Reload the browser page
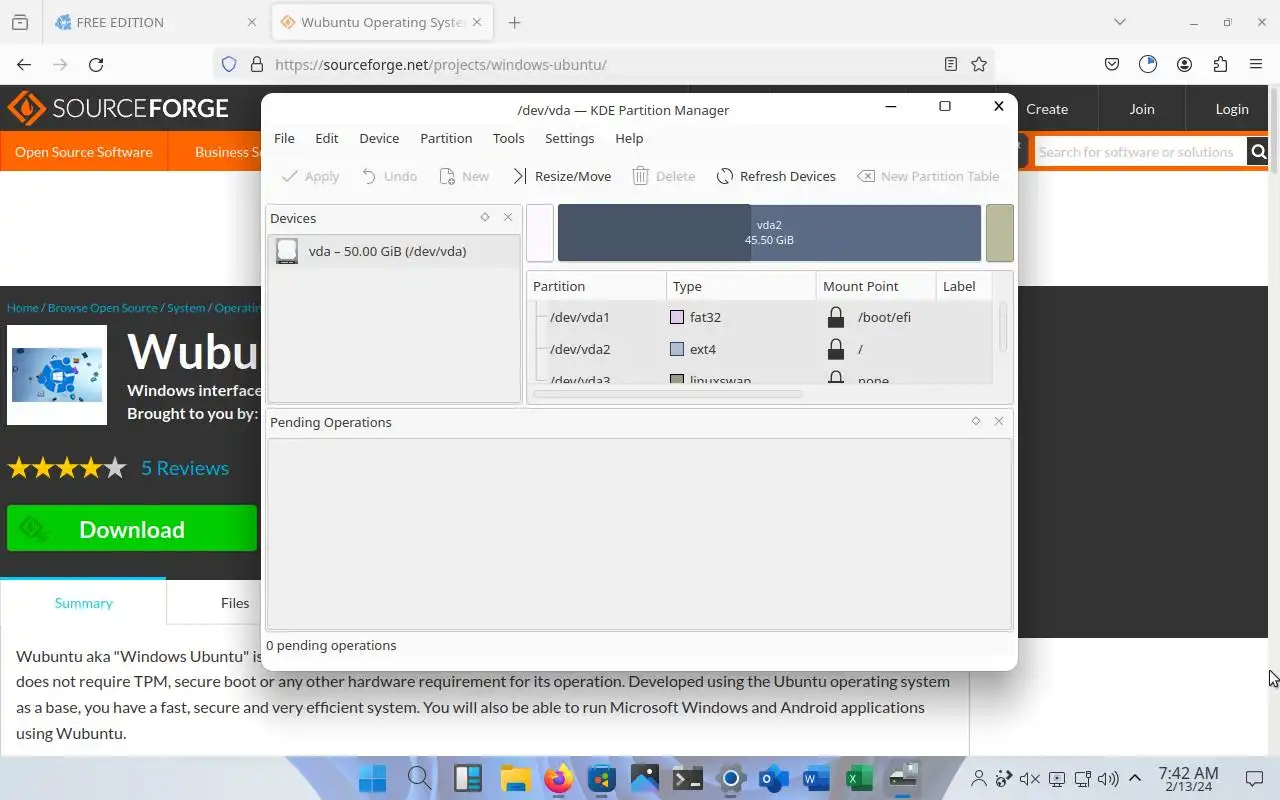The height and width of the screenshot is (800, 1280). click(x=96, y=64)
